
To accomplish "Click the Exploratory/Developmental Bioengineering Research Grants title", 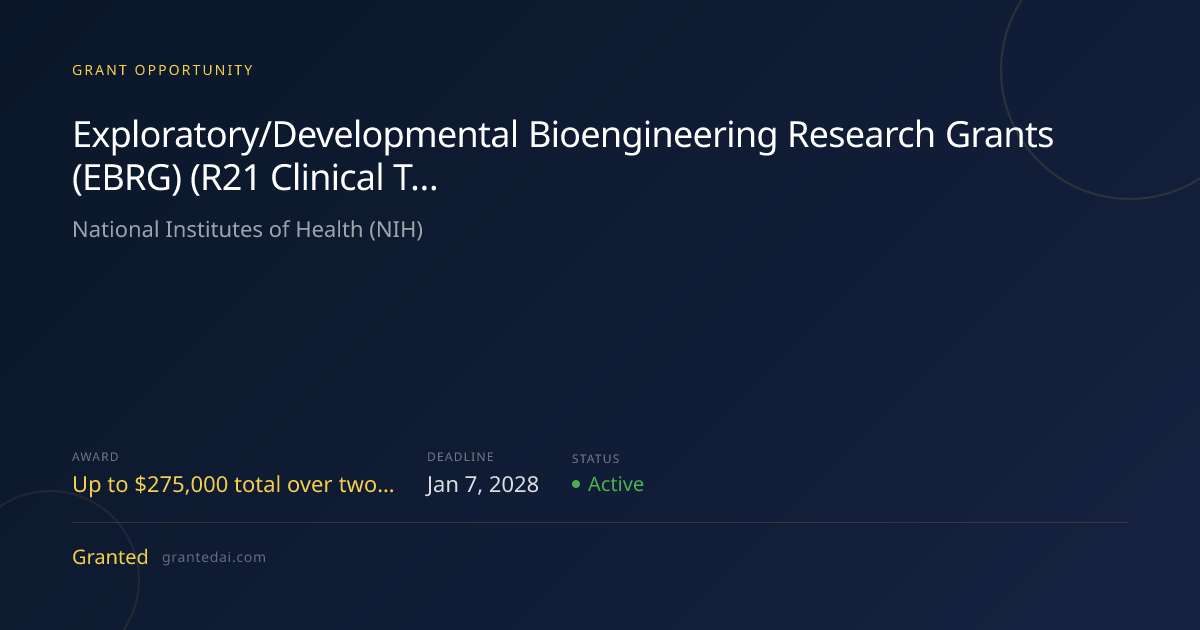I will tap(563, 157).
